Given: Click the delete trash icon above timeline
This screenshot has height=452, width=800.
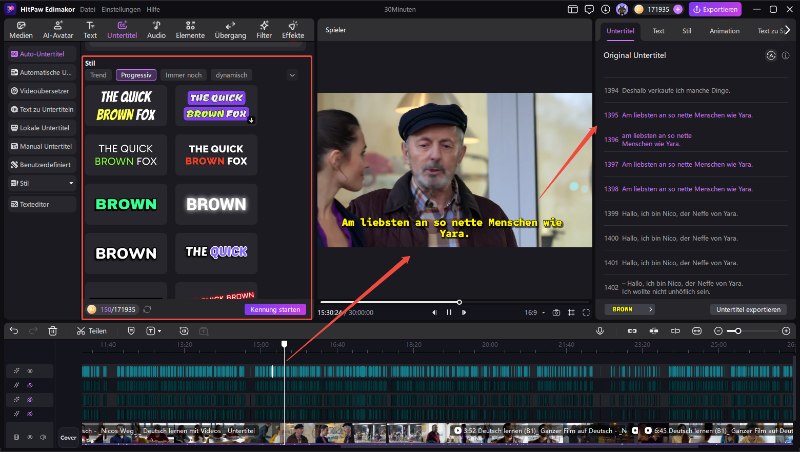Looking at the screenshot, I should pos(53,331).
